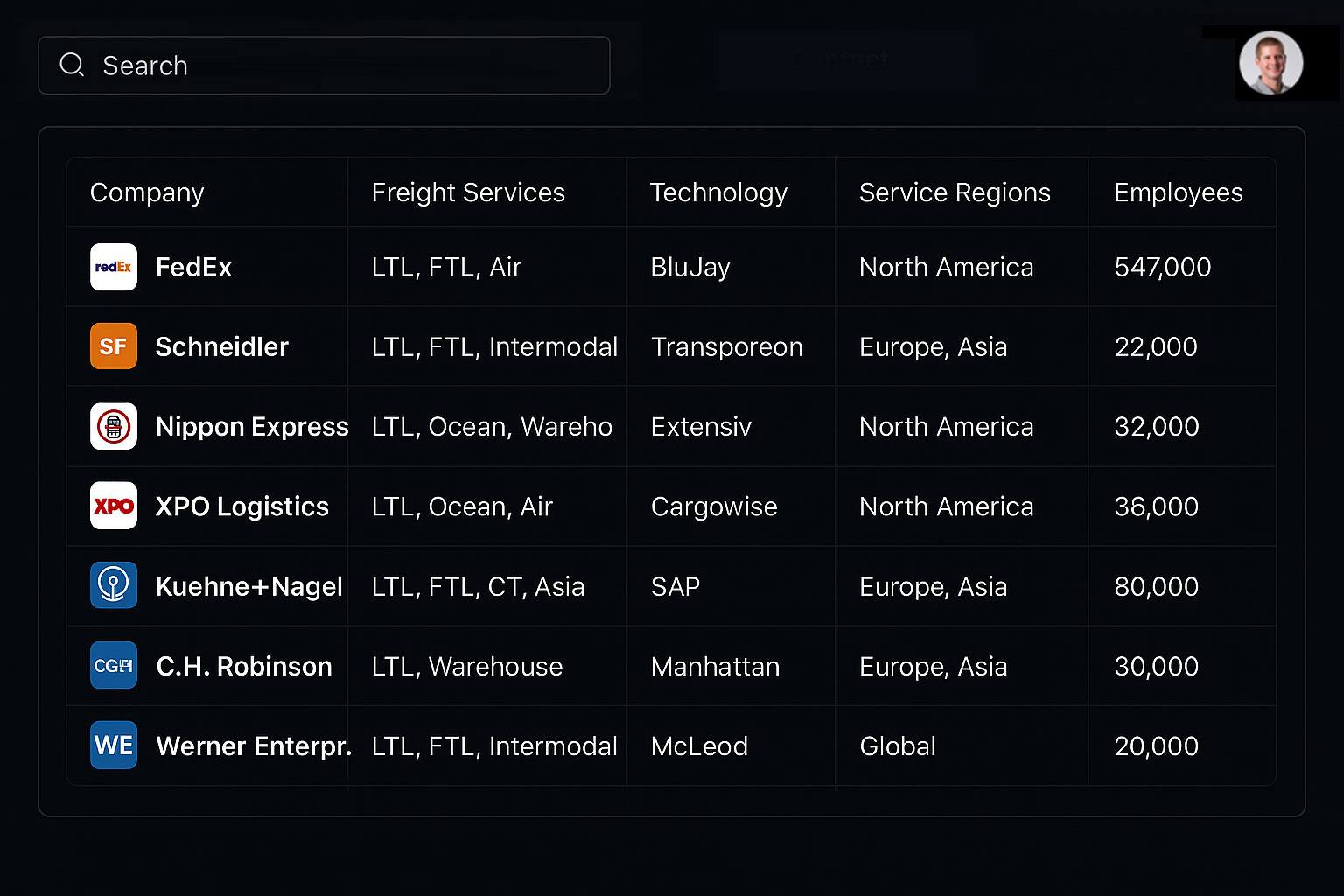1344x896 pixels.
Task: Click the Freight Services column header
Action: tap(468, 192)
